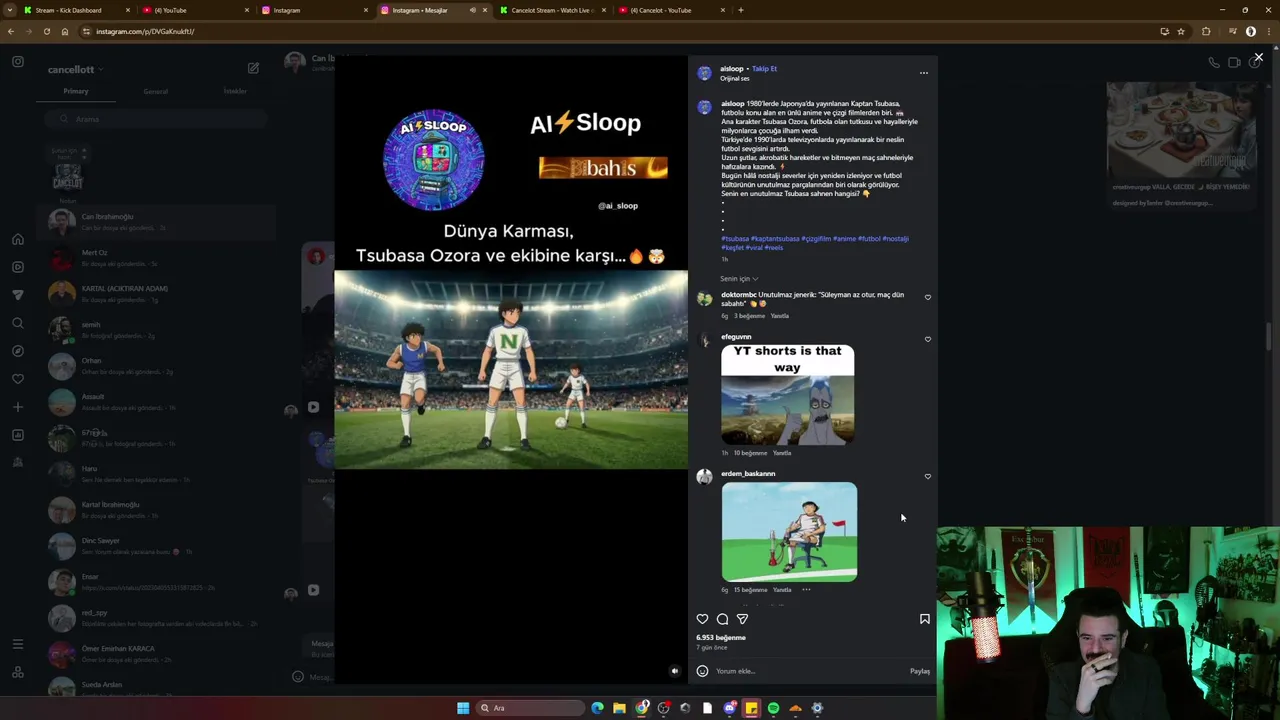Close the post overlay with X
The height and width of the screenshot is (720, 1280).
(x=1258, y=58)
